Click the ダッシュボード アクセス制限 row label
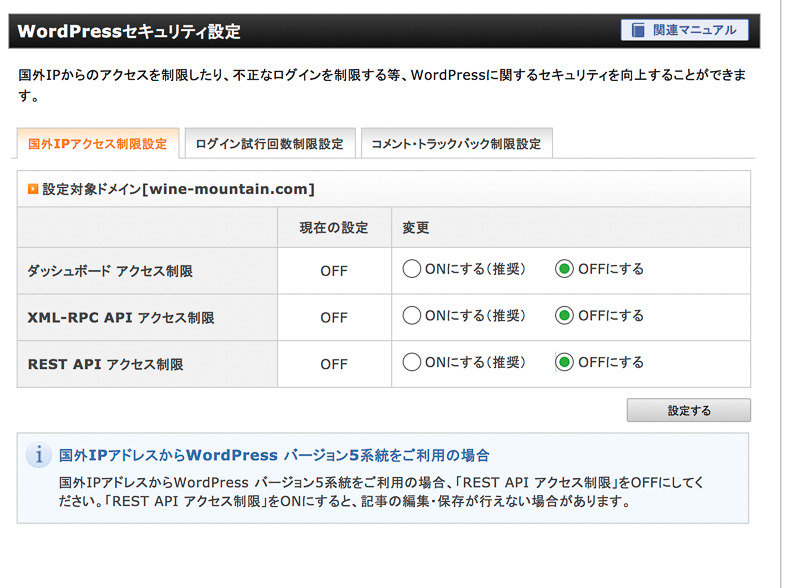This screenshot has width=800, height=588. tap(110, 271)
